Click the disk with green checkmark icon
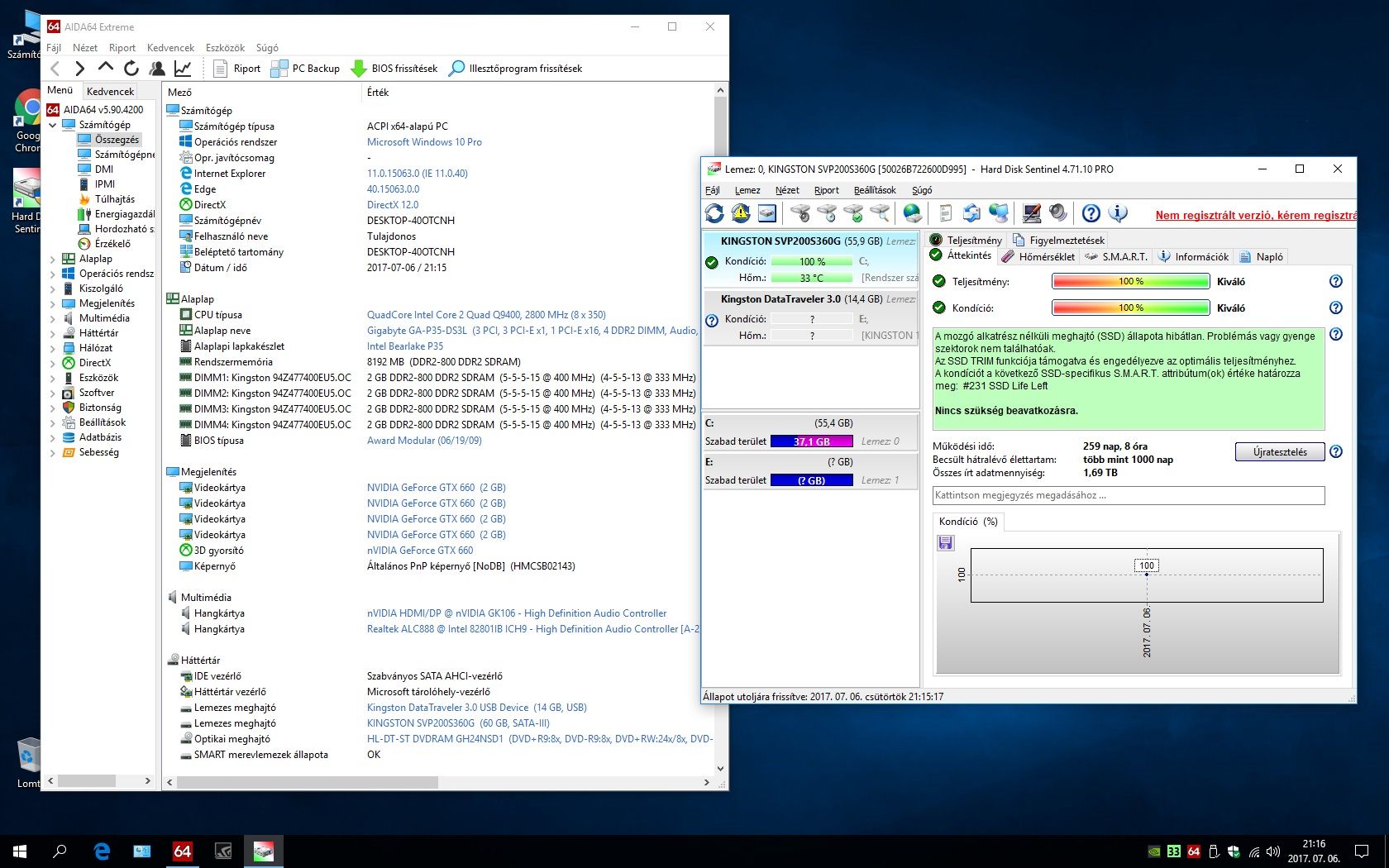This screenshot has height=868, width=1389. [853, 213]
